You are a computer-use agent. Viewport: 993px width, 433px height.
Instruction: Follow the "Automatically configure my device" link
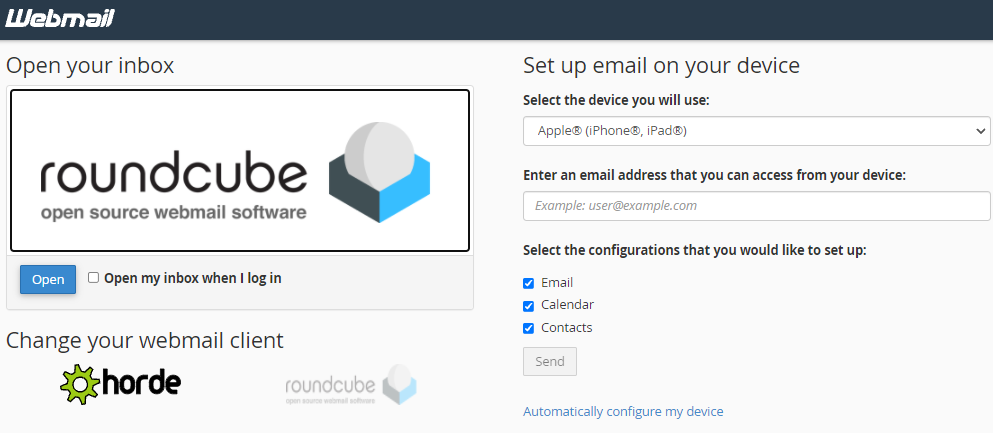(x=622, y=412)
